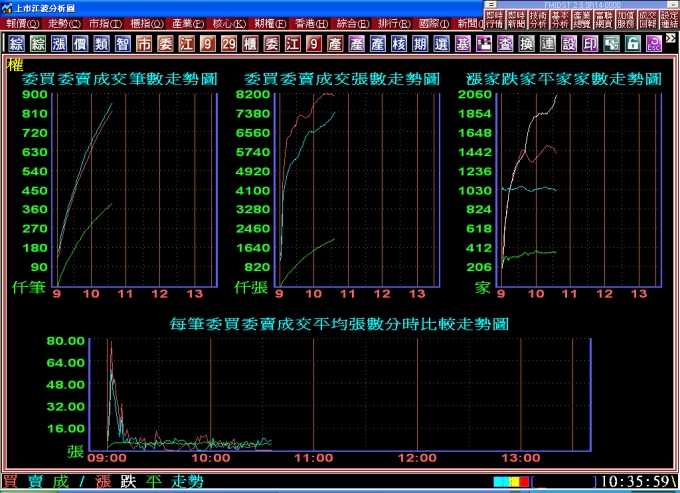Click the 29 toolbar icon
Screen dimensions: 680x493
229,44
